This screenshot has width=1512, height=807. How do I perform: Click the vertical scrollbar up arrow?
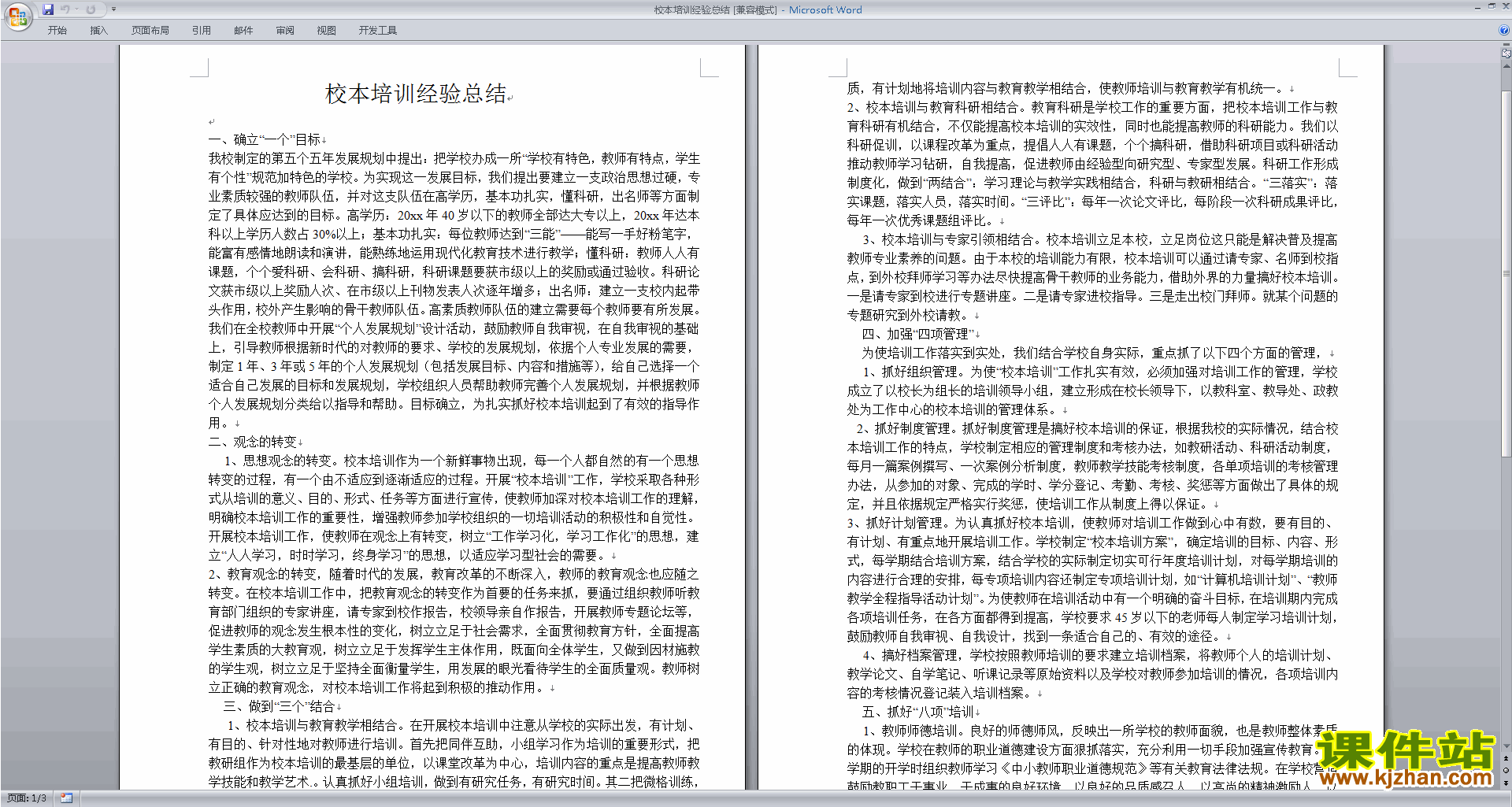(1506, 65)
